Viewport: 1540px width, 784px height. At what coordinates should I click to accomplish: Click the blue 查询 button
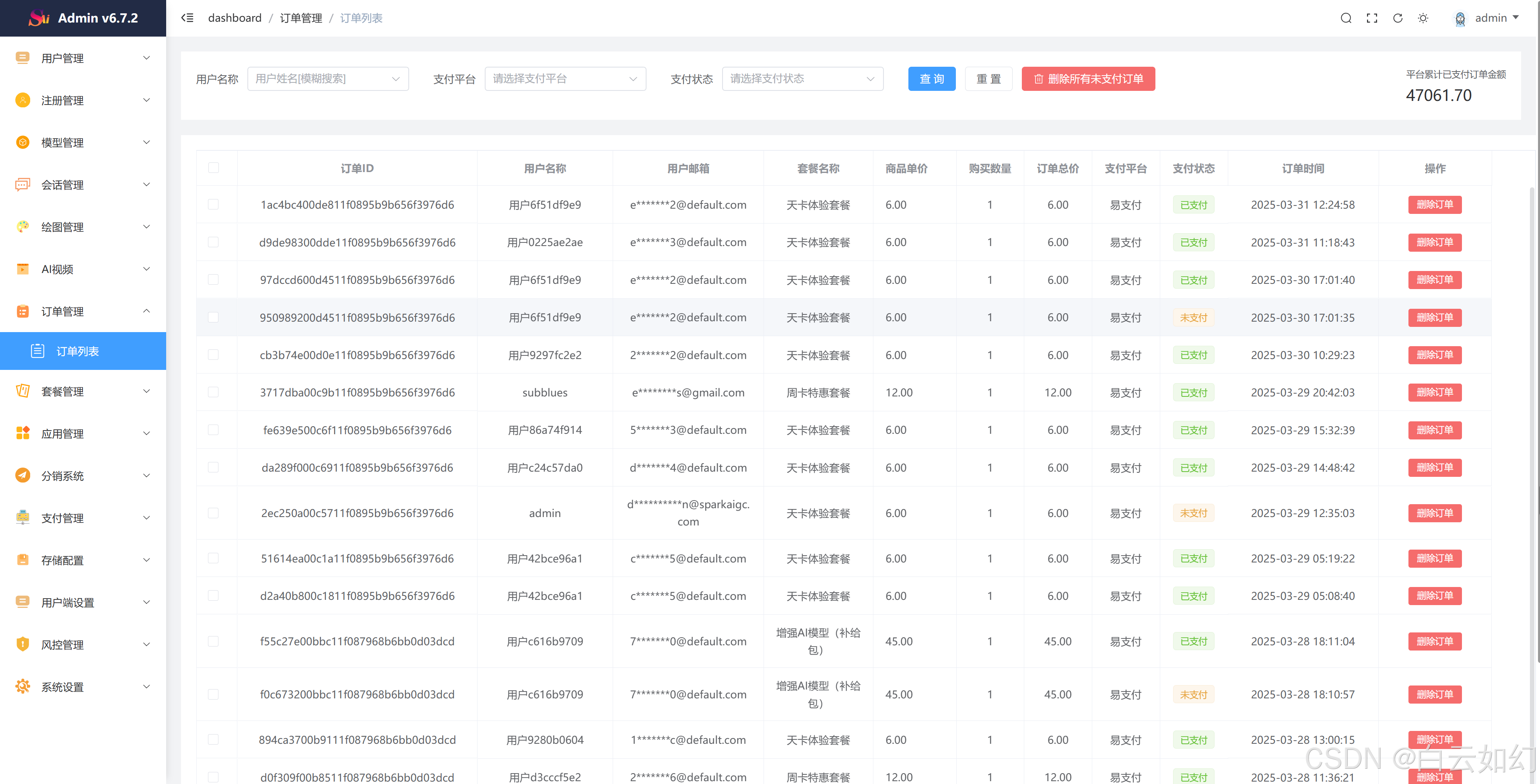click(931, 79)
